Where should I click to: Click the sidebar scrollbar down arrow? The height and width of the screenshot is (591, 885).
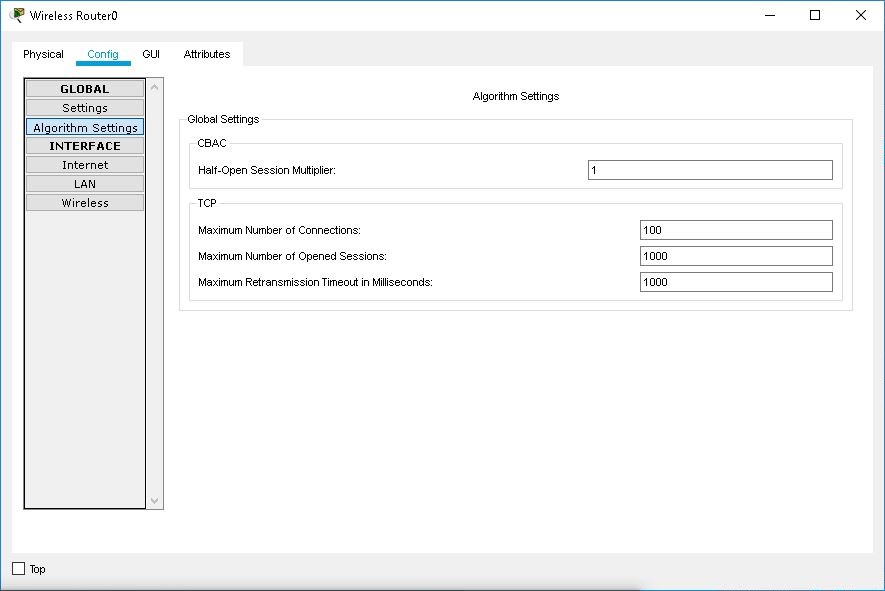153,500
